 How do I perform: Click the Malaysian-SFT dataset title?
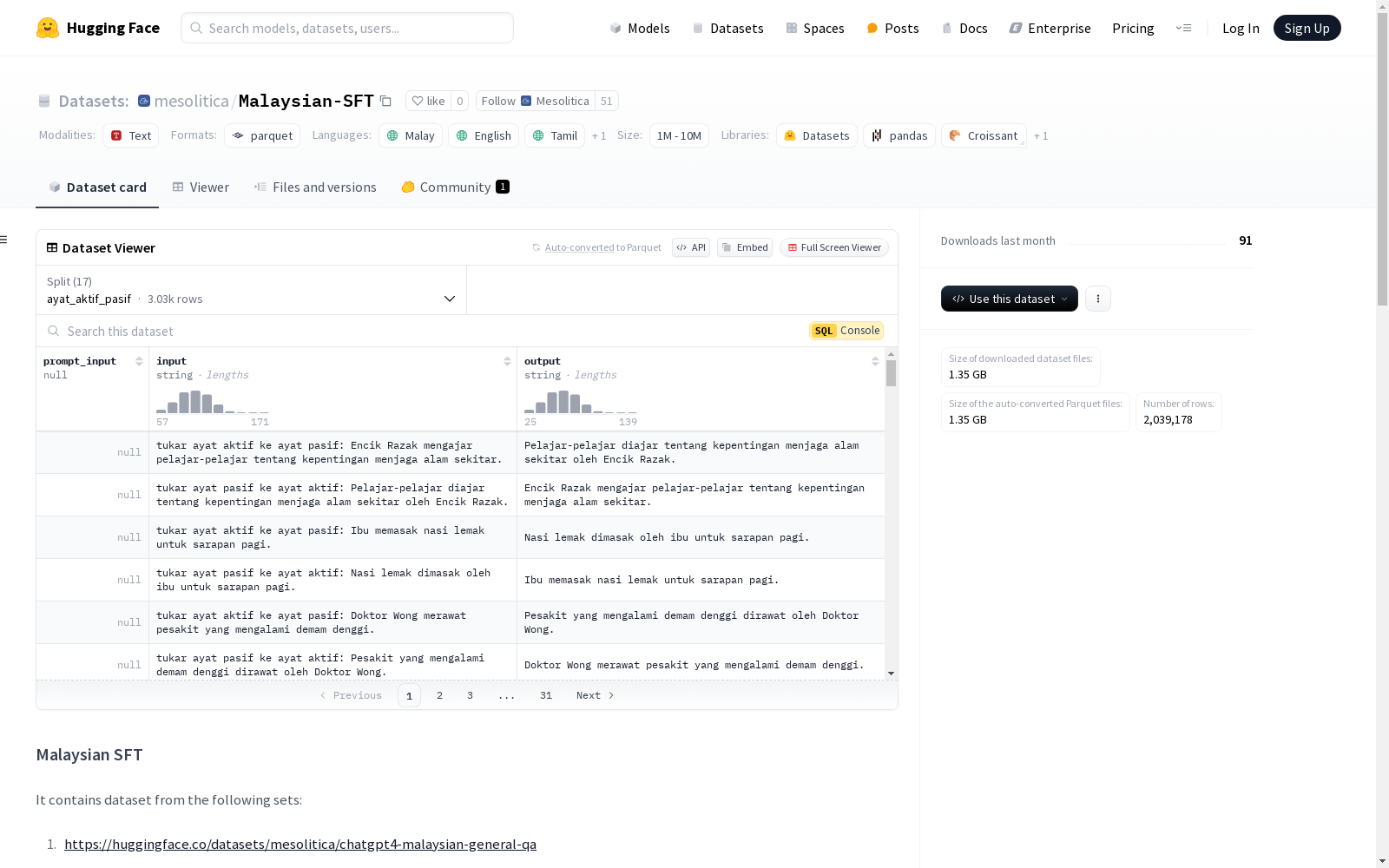click(306, 101)
